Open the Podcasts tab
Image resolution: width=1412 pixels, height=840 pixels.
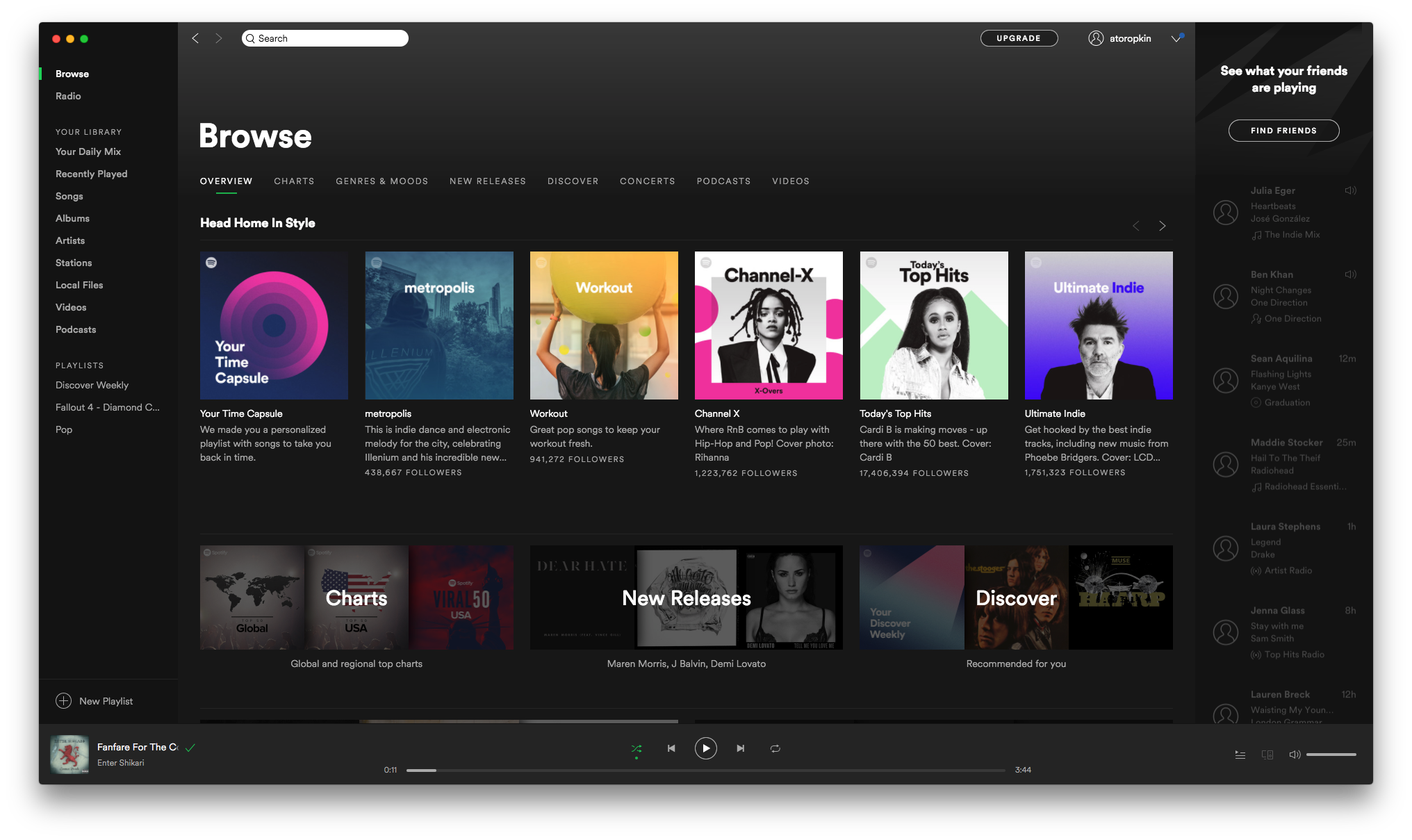point(723,181)
